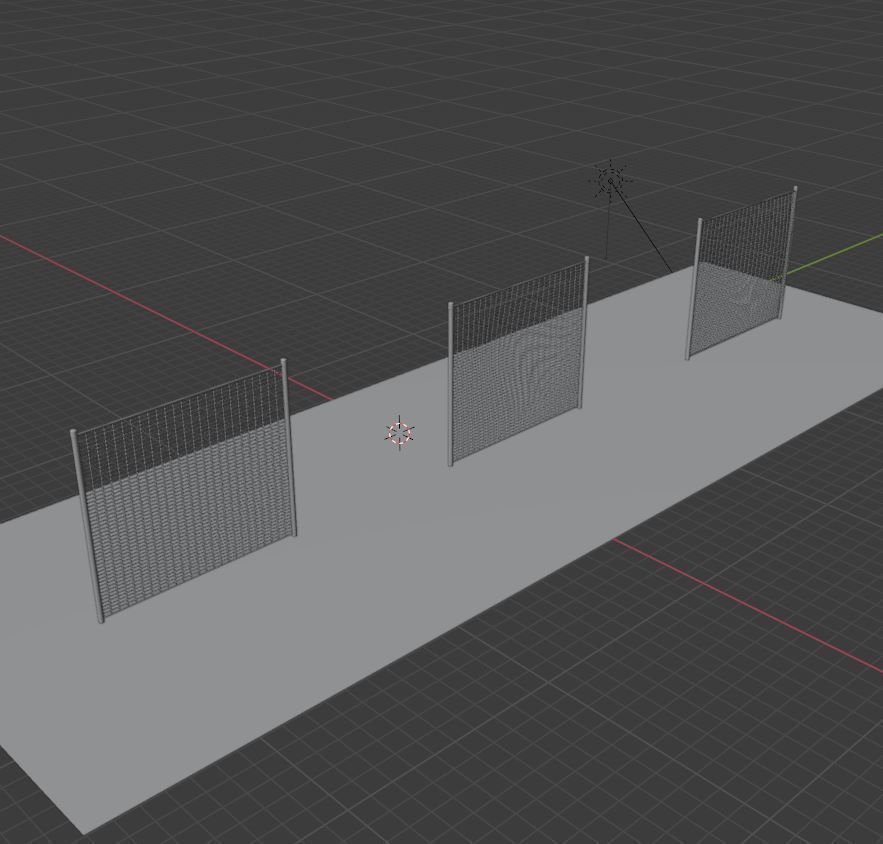Select the point light object icon
Image resolution: width=883 pixels, height=844 pixels.
[x=611, y=180]
